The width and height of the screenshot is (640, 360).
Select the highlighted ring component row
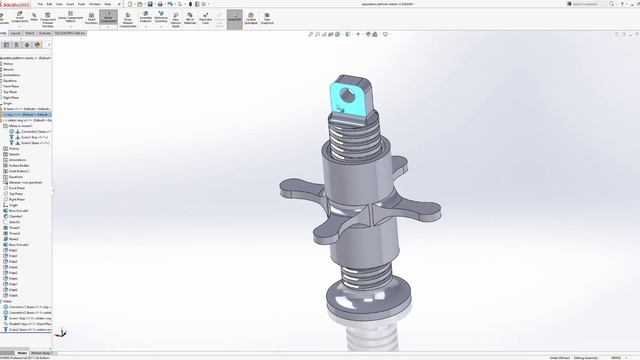click(x=26, y=115)
